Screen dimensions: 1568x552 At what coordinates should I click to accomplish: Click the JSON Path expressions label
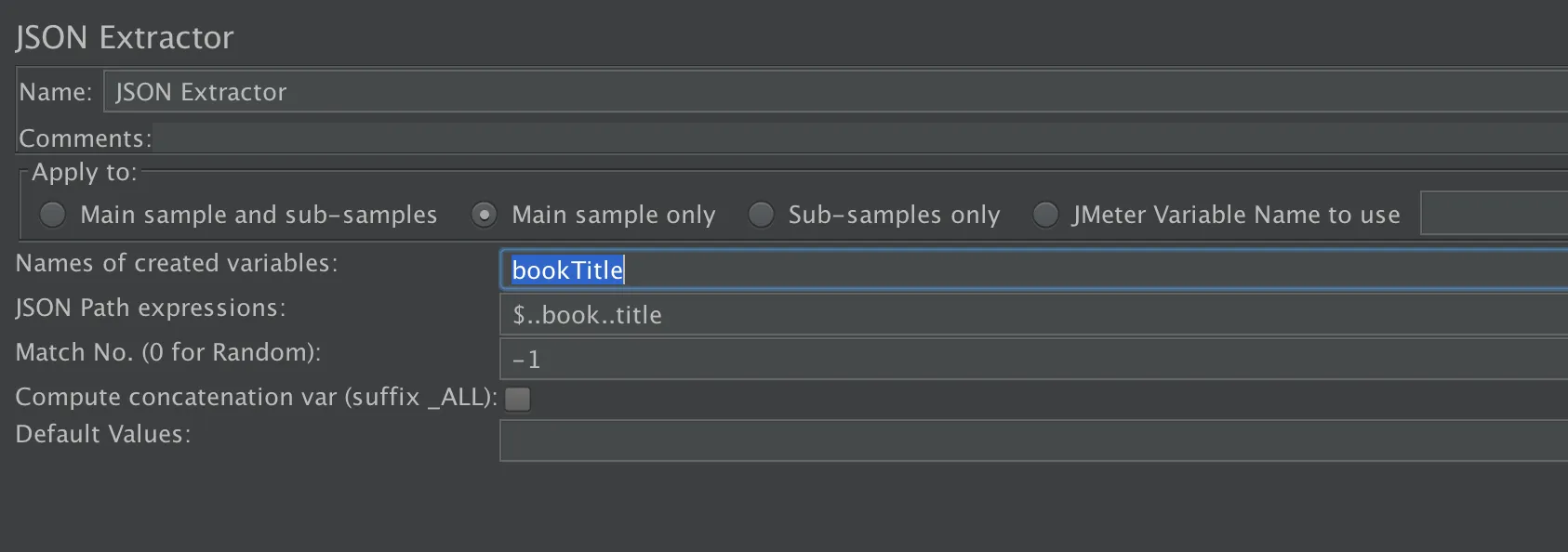[x=151, y=308]
